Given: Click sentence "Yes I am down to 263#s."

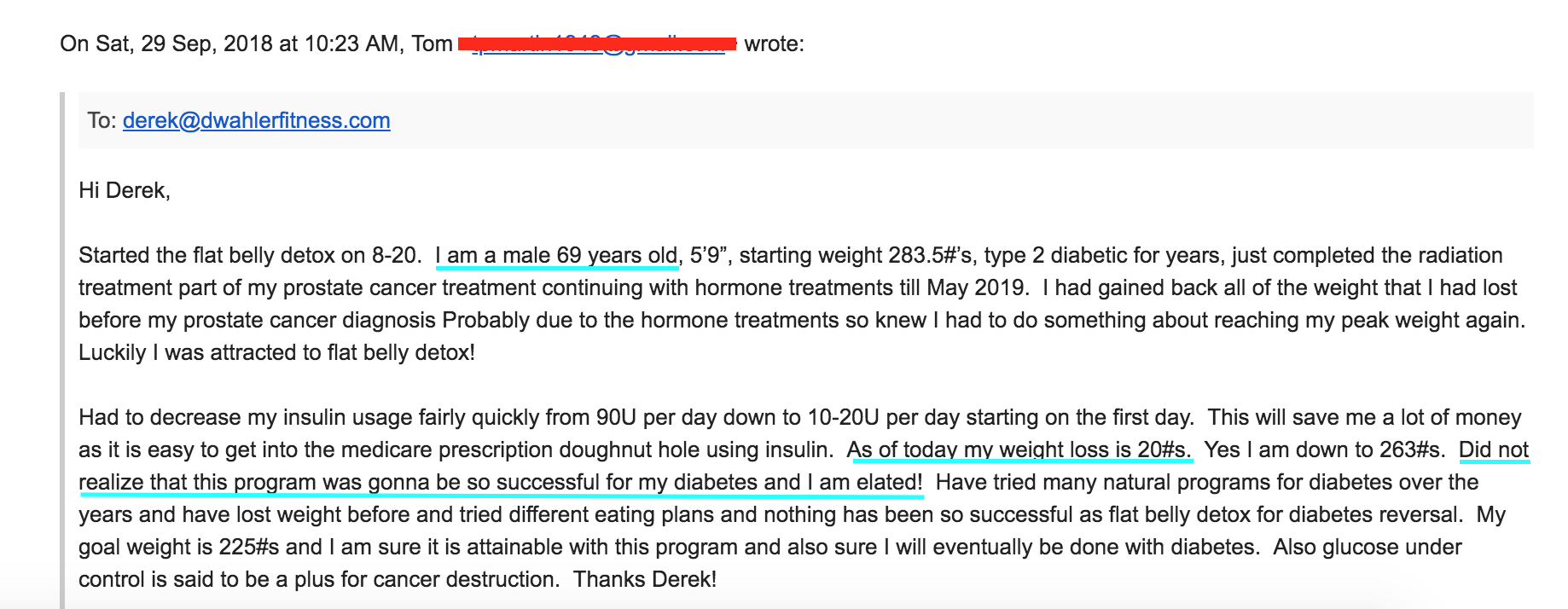Looking at the screenshot, I should point(1324,449).
